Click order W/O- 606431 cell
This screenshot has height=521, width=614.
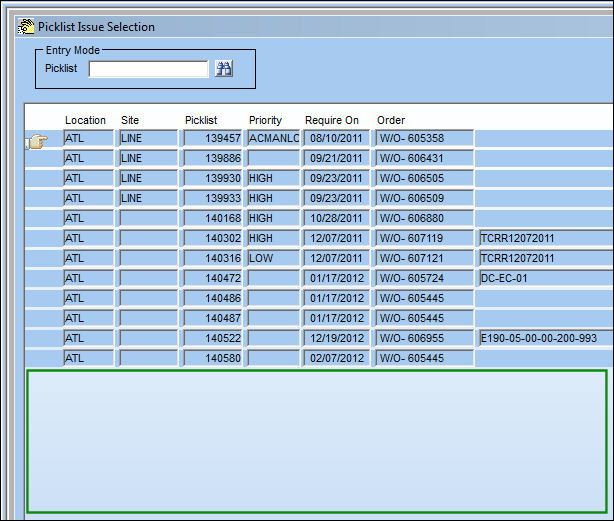424,158
